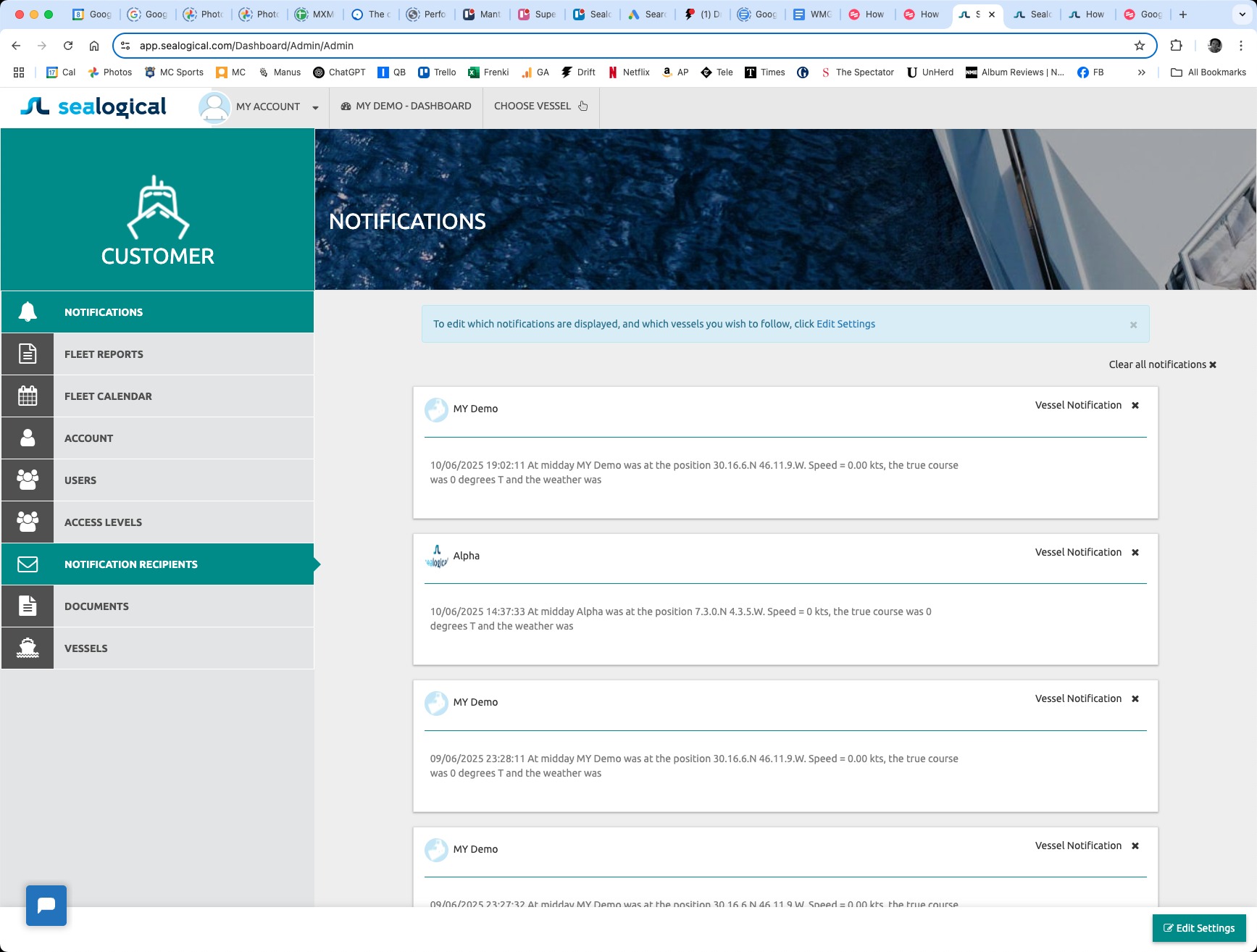Click the Customer ship emblem

pos(158,208)
